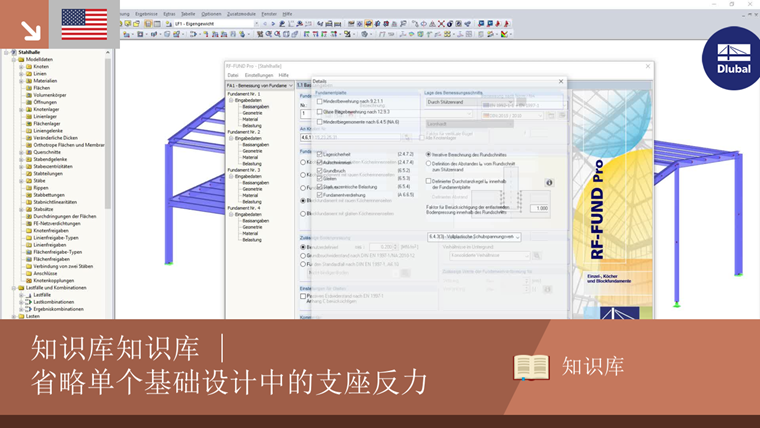Collapse the Modelldaten tree node
This screenshot has width=760, height=428.
[14, 59]
